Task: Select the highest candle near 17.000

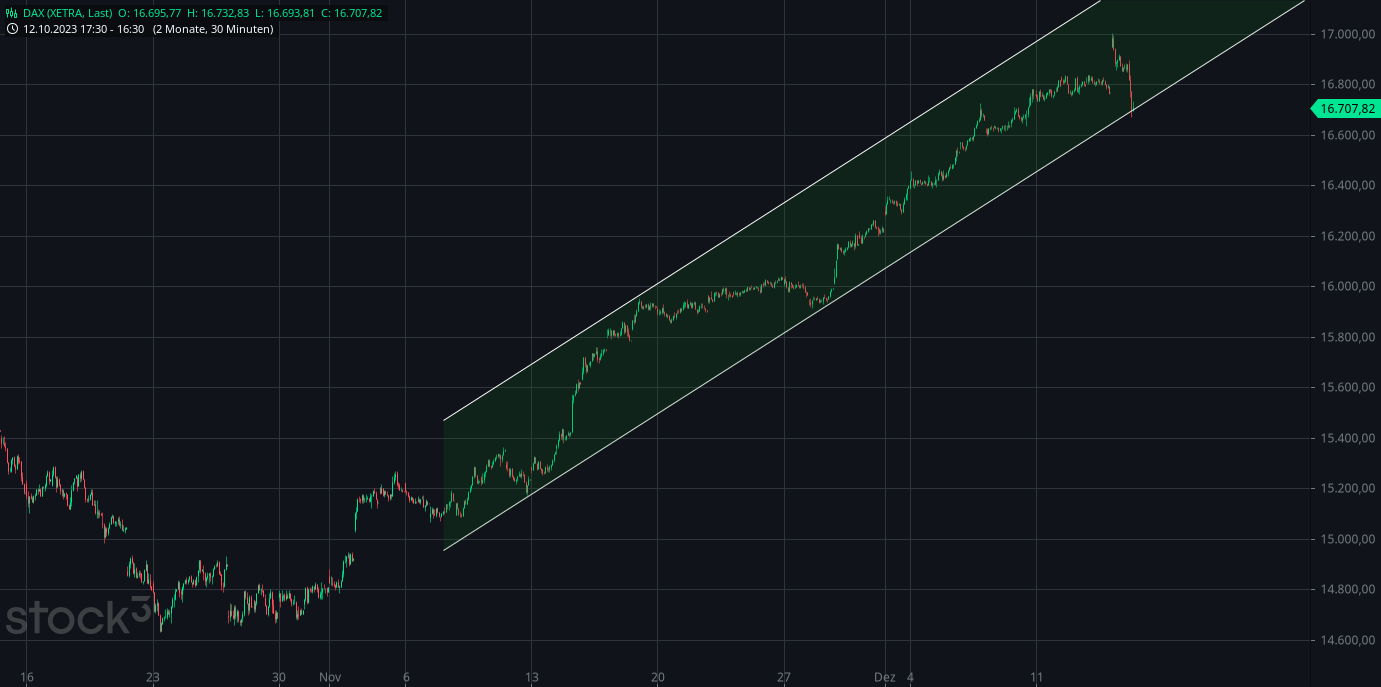Action: (1112, 43)
